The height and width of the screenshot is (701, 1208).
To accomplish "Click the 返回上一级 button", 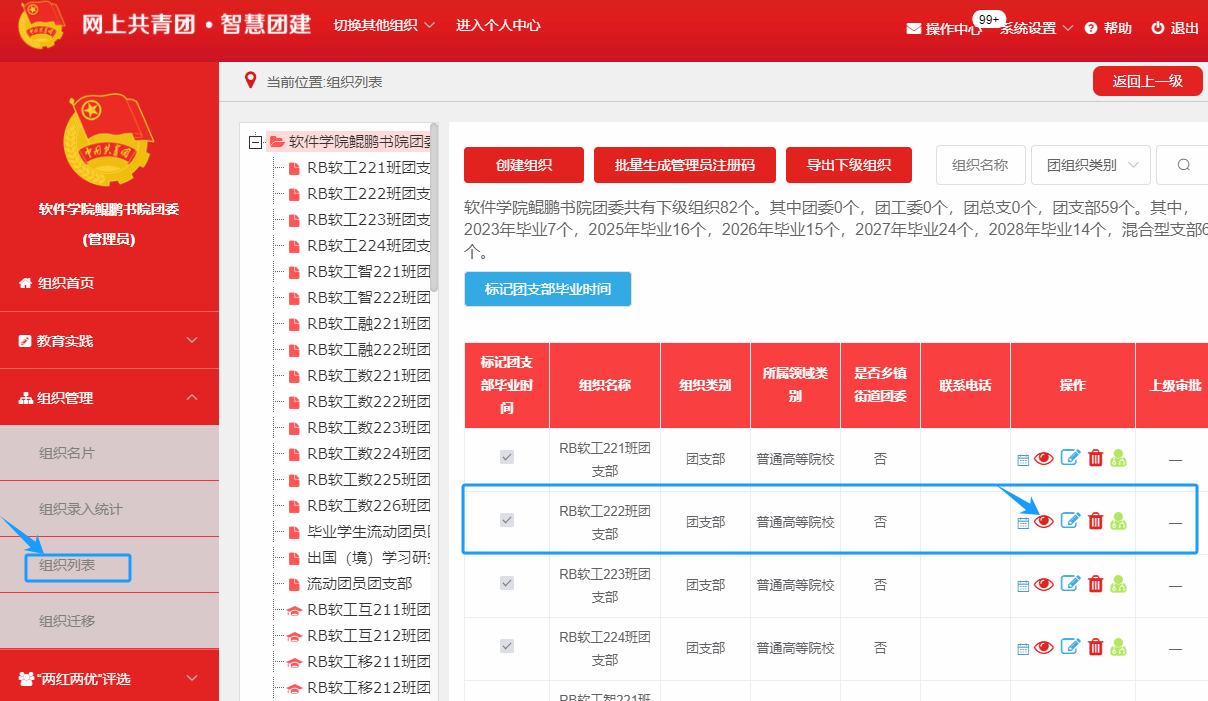I will pos(1148,81).
